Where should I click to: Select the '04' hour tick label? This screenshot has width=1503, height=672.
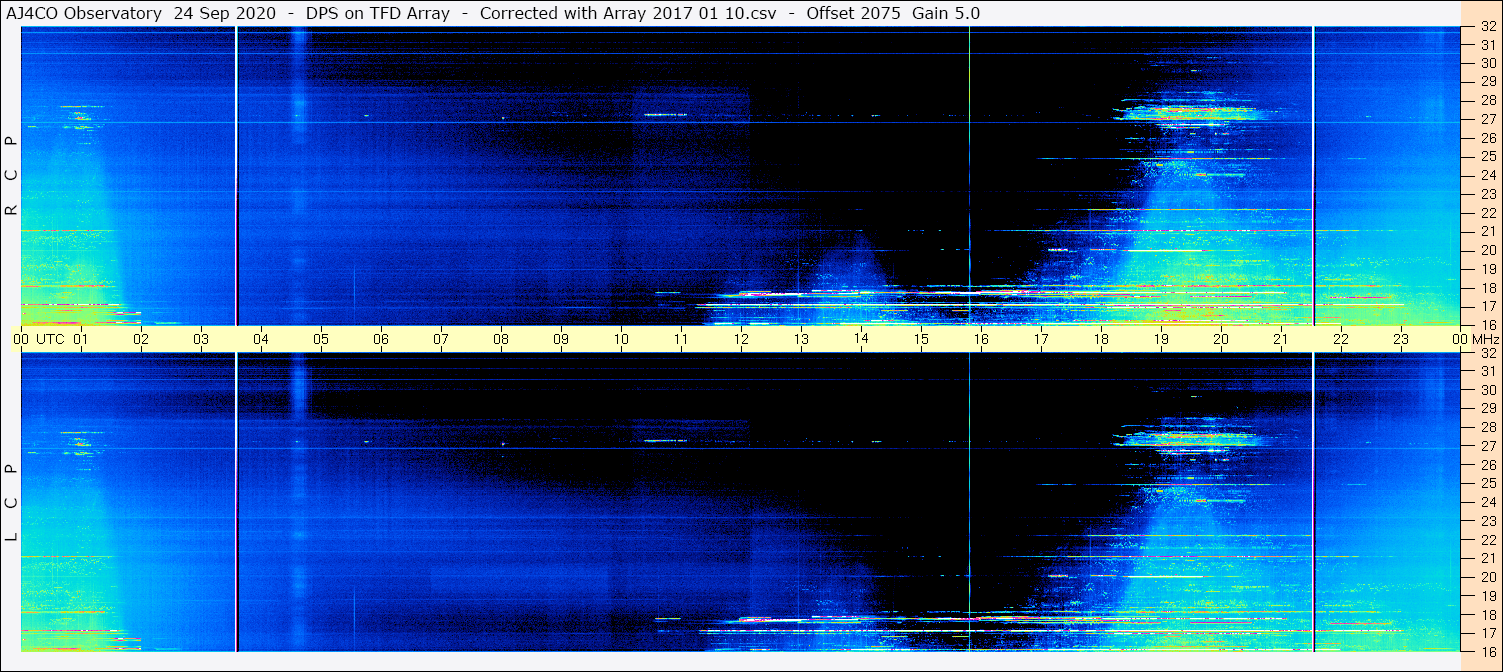(261, 339)
